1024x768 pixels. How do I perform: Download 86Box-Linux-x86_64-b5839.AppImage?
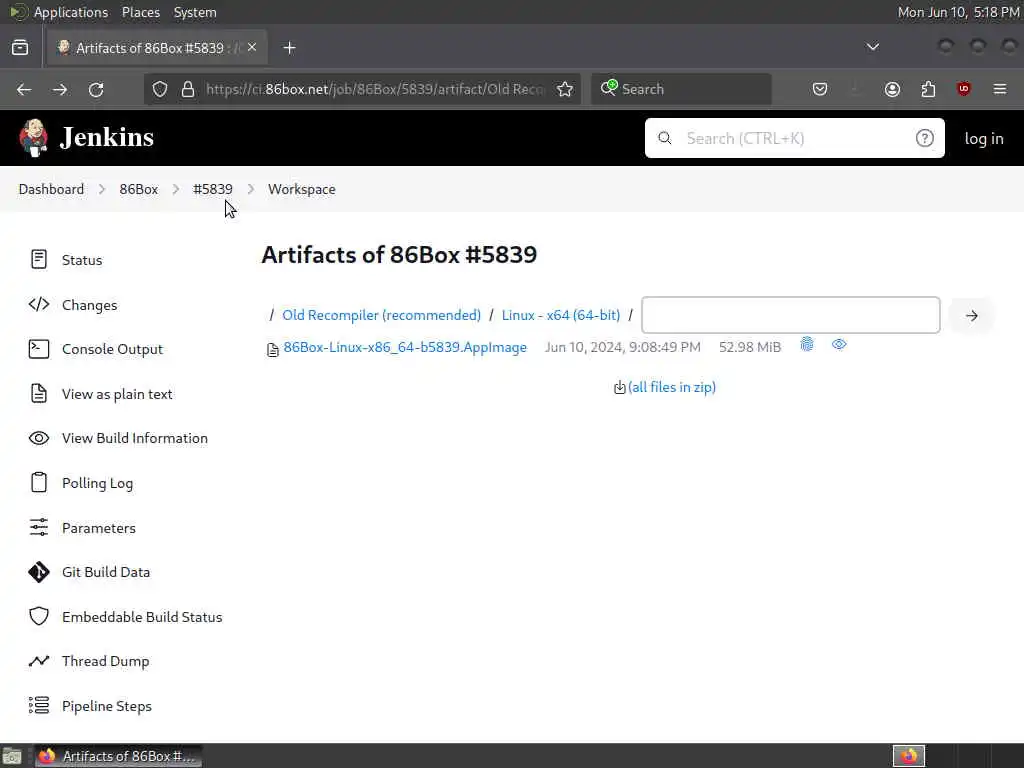click(x=405, y=347)
